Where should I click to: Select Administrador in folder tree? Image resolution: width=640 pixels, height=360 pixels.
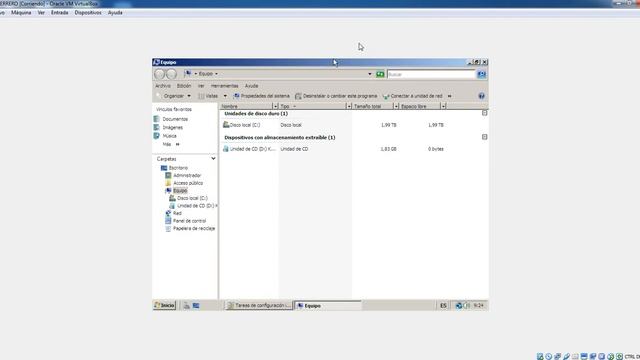[187, 176]
